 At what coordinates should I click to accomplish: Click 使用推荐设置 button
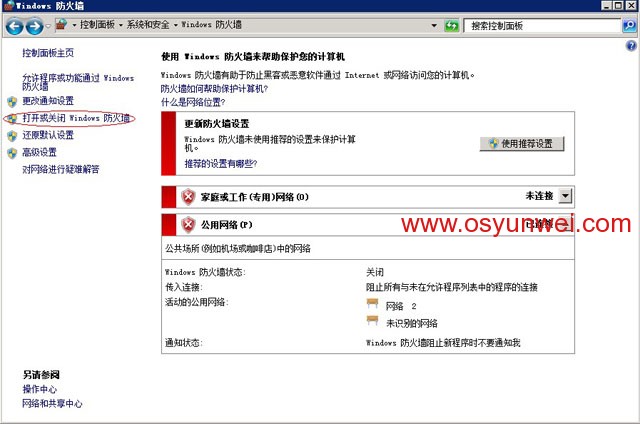(x=522, y=144)
